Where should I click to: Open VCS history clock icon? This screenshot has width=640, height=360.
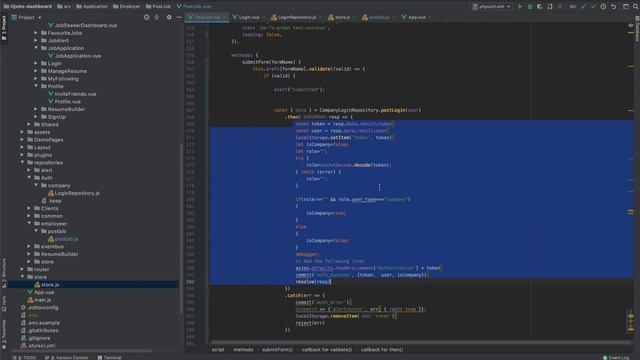click(x=603, y=7)
